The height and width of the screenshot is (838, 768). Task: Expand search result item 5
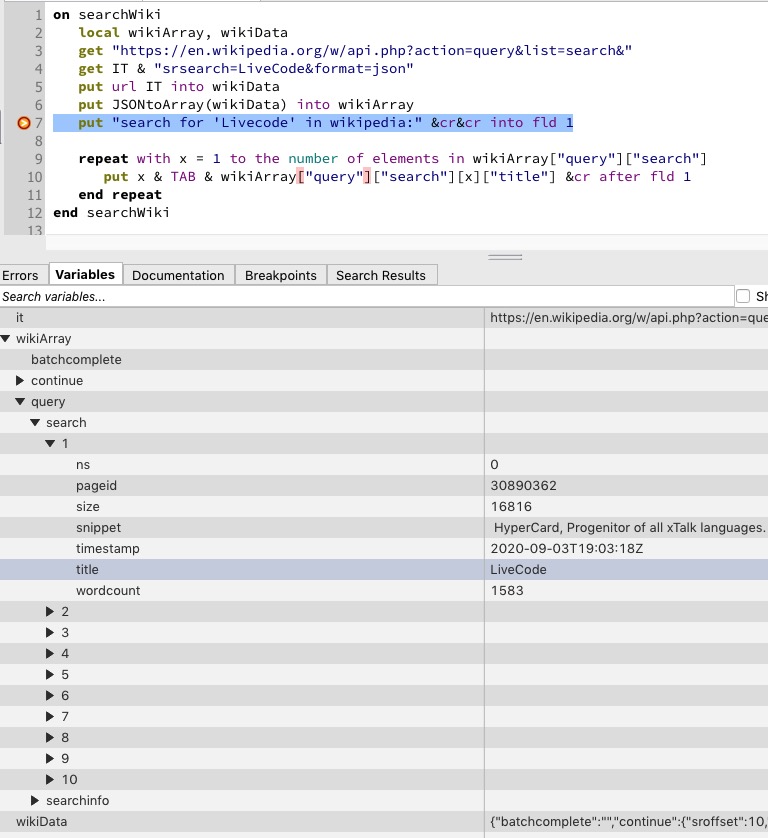51,675
